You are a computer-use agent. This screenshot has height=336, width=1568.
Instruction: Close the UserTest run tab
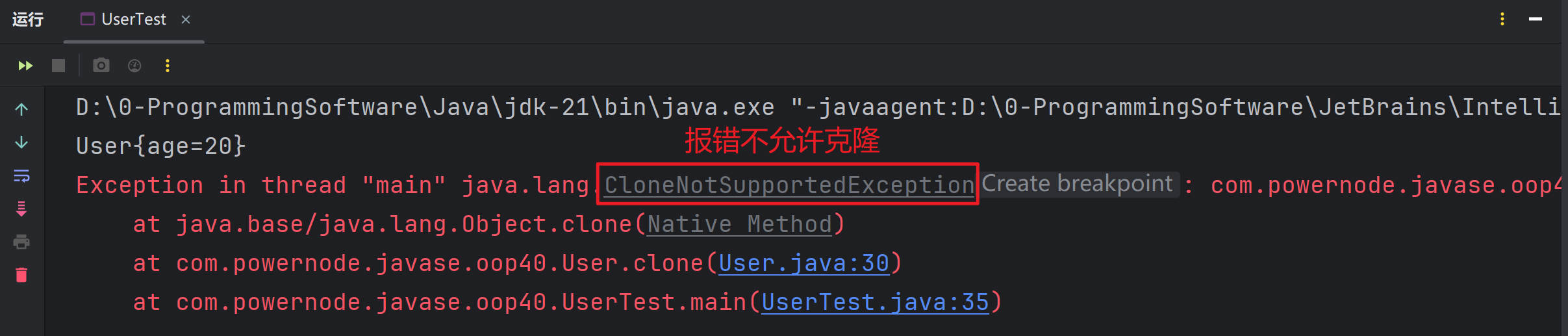186,19
